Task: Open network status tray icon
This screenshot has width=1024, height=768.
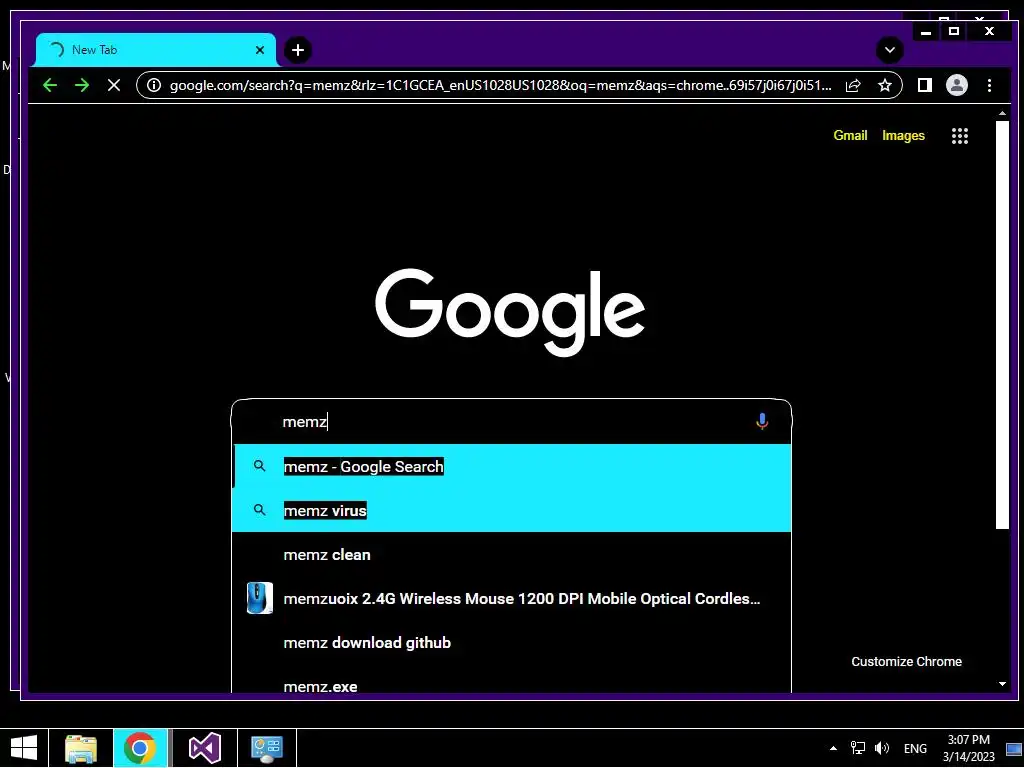Action: coord(857,748)
